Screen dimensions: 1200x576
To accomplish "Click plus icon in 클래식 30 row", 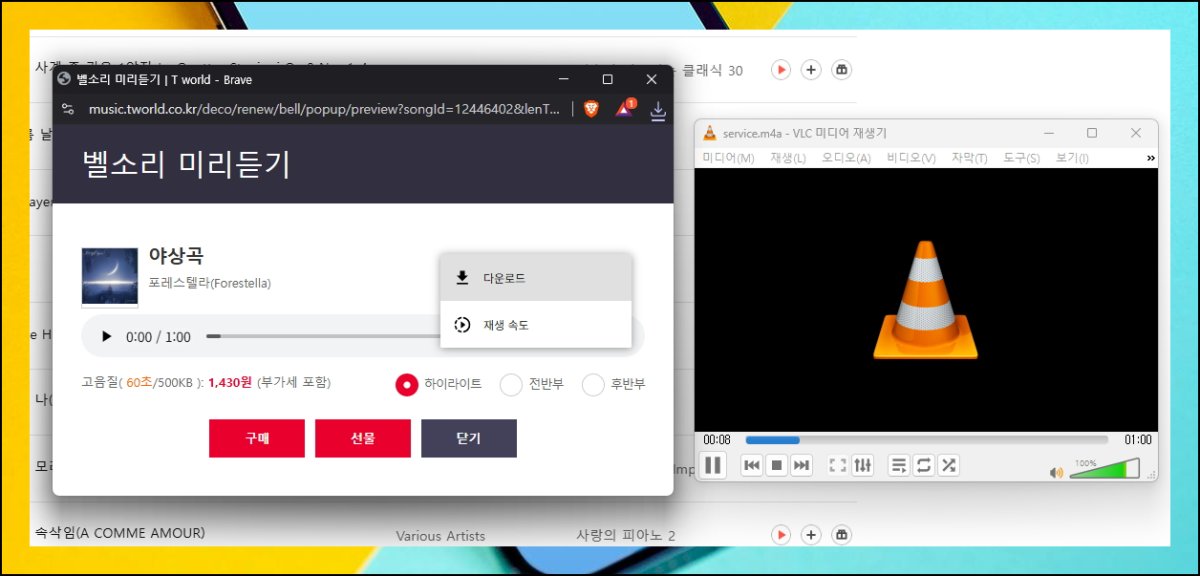I will coord(812,70).
